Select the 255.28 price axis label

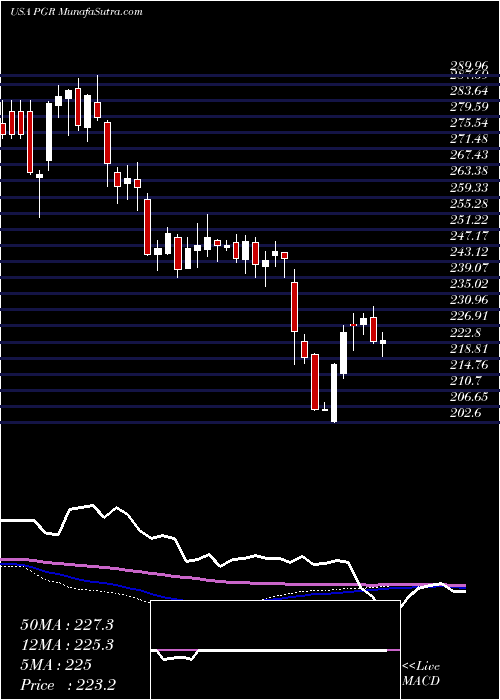(x=468, y=204)
